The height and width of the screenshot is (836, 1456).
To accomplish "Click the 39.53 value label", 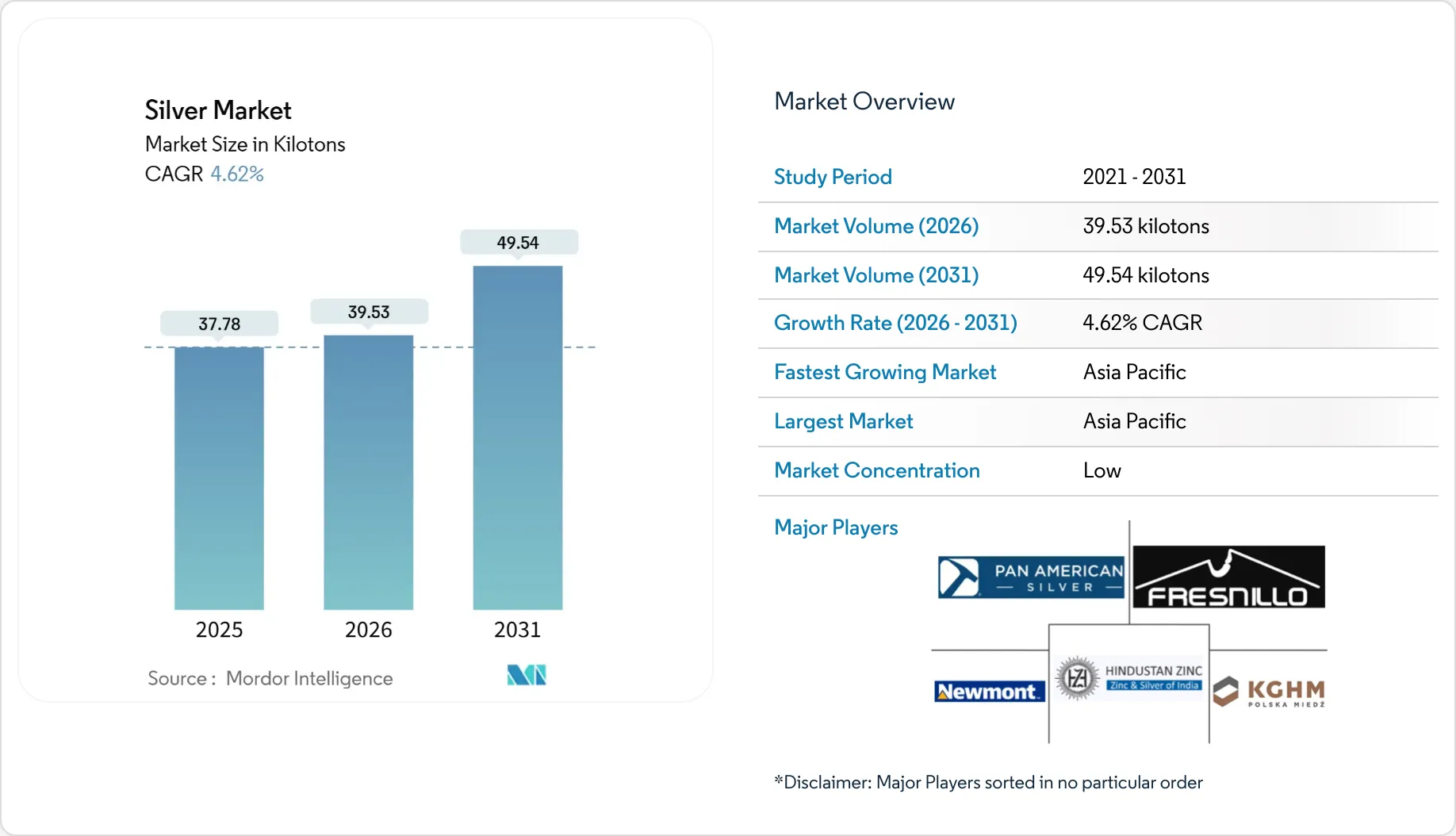I will (369, 312).
